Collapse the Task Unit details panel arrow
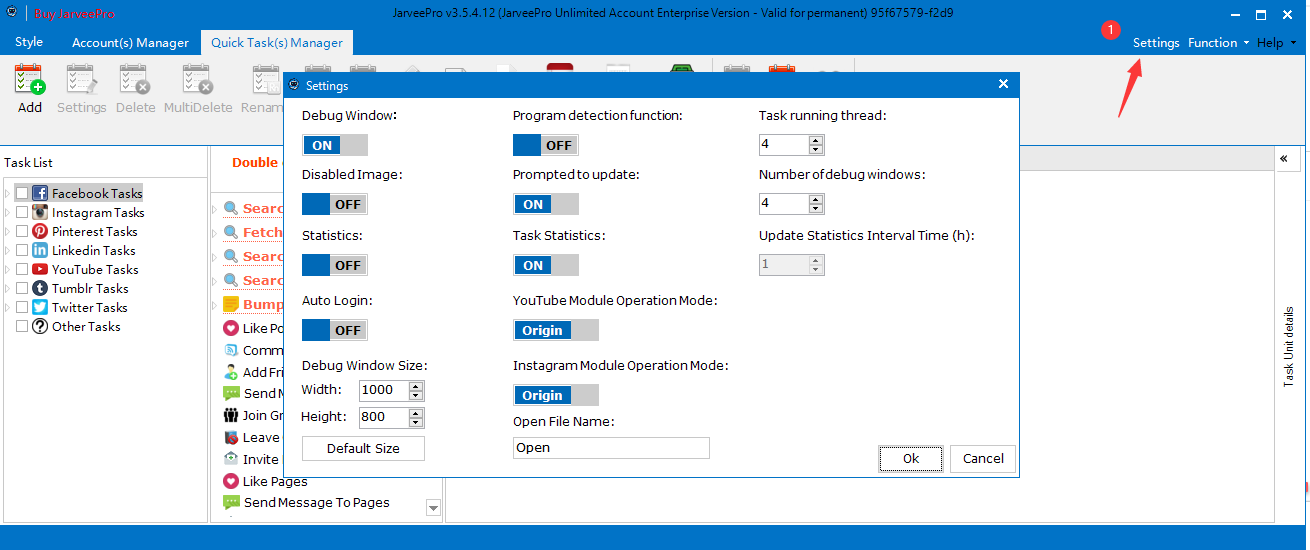Screen dimensions: 1310x550 1283,160
